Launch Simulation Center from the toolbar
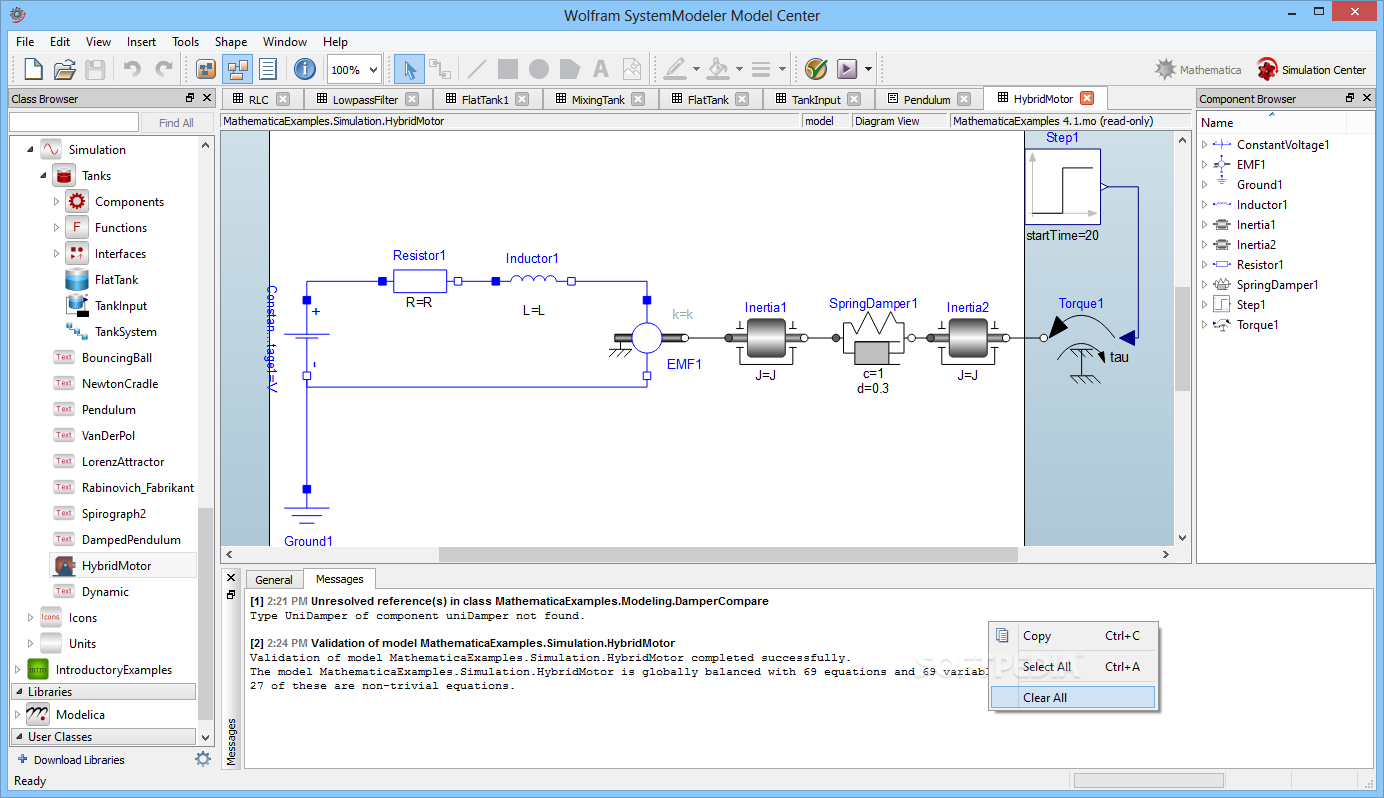 (x=1311, y=70)
